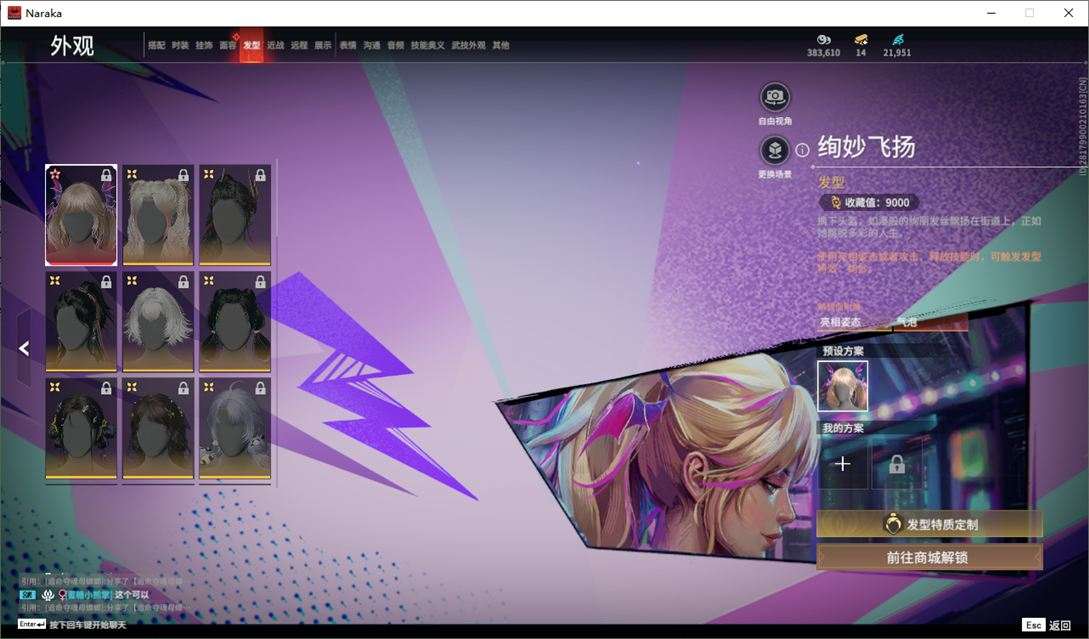Switch to the 武技外观 tab
This screenshot has width=1089, height=639.
(468, 45)
